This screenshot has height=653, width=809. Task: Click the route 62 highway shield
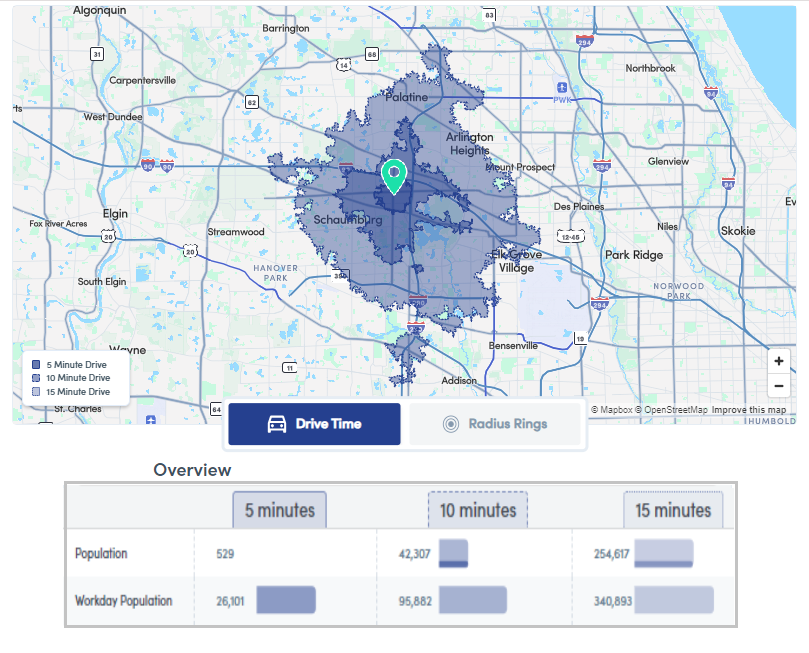pyautogui.click(x=251, y=102)
